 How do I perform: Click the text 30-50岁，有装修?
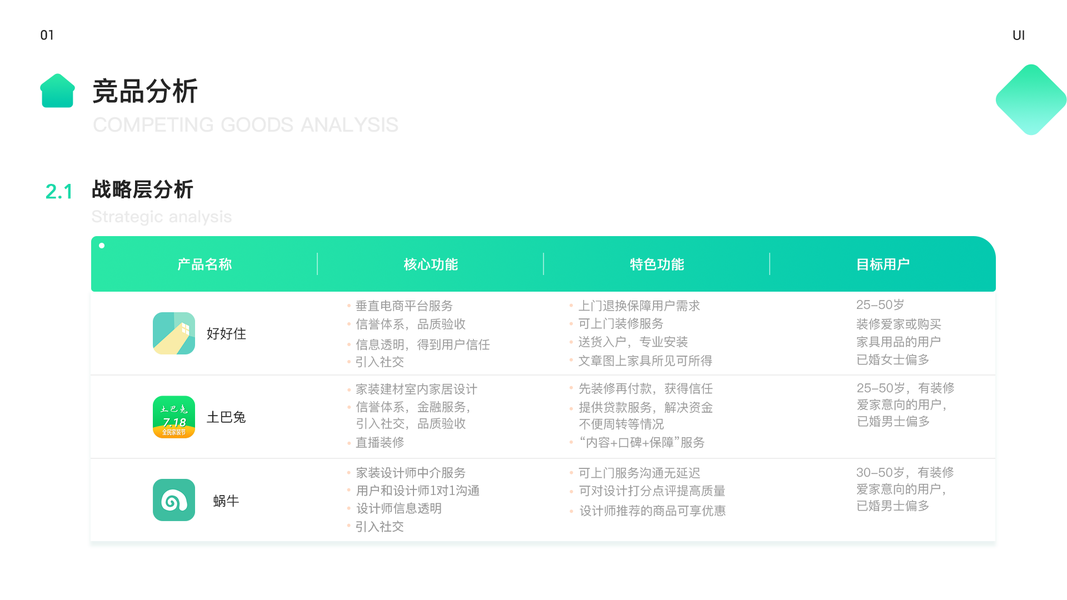click(905, 472)
